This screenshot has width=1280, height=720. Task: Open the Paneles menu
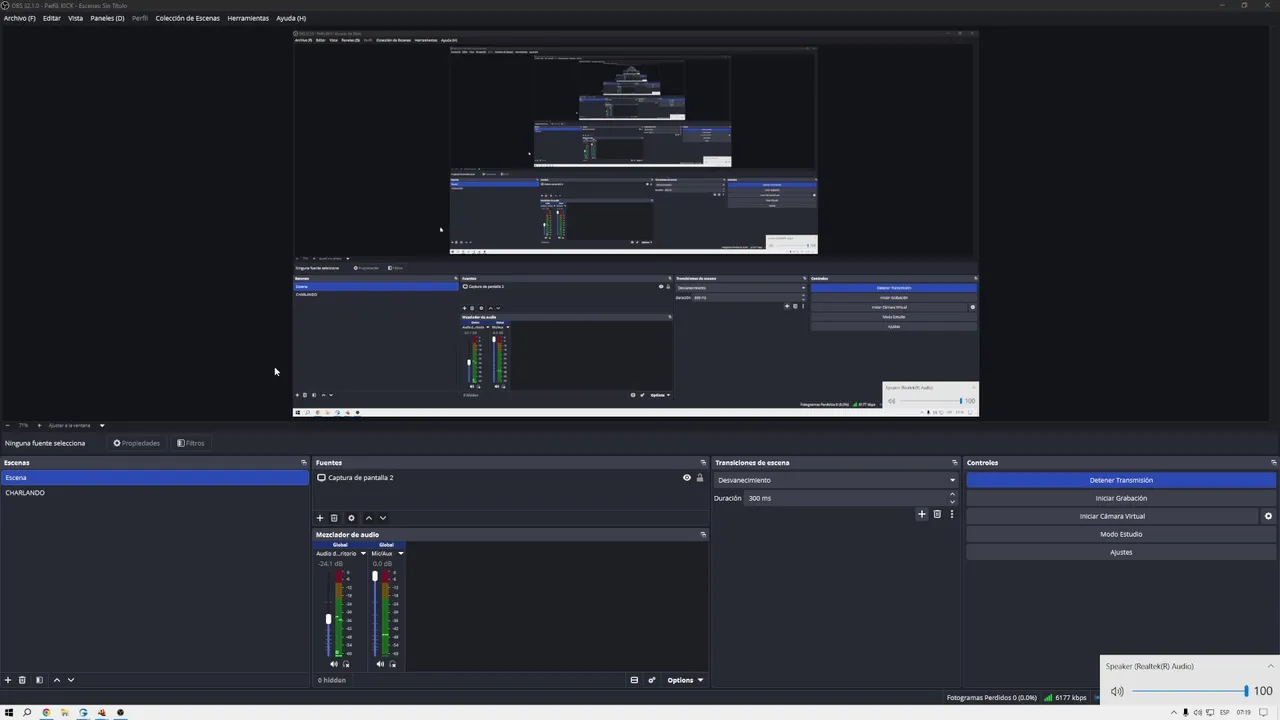[x=107, y=18]
